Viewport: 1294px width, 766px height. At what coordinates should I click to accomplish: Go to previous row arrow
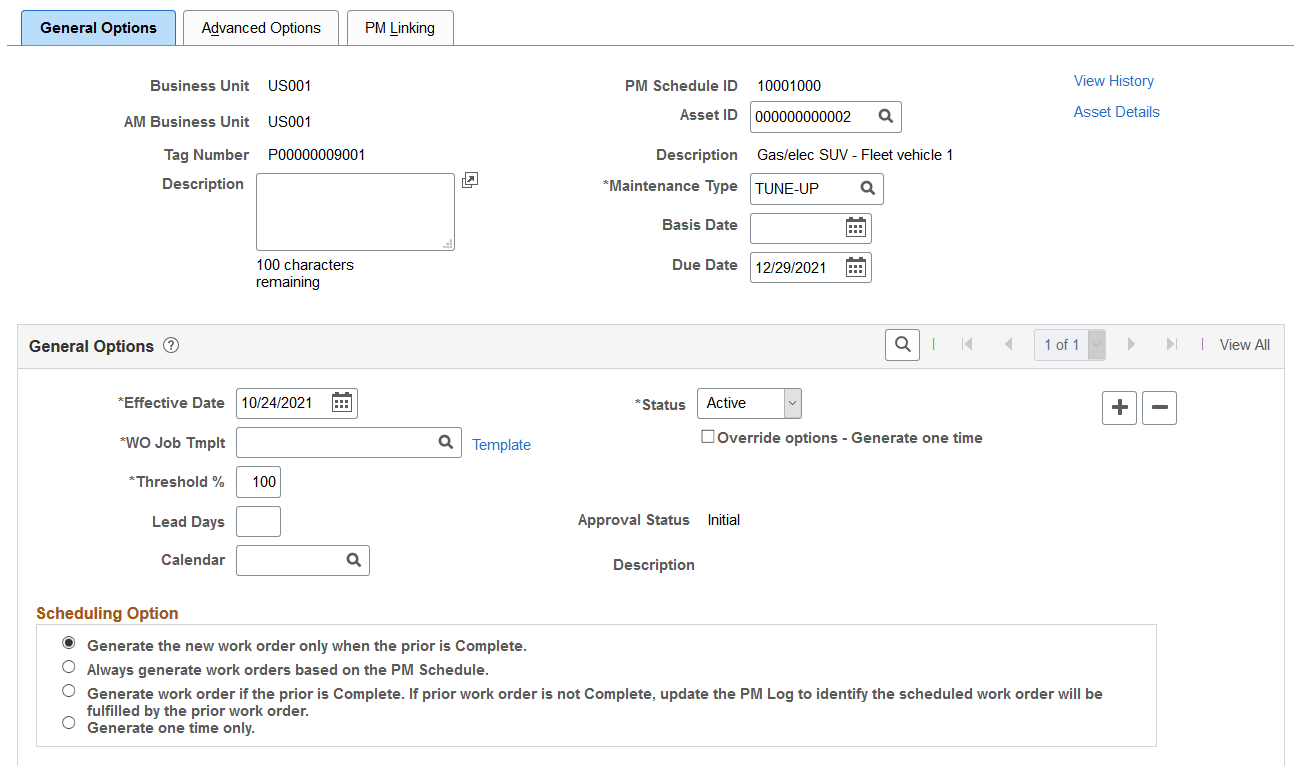pyautogui.click(x=1007, y=344)
